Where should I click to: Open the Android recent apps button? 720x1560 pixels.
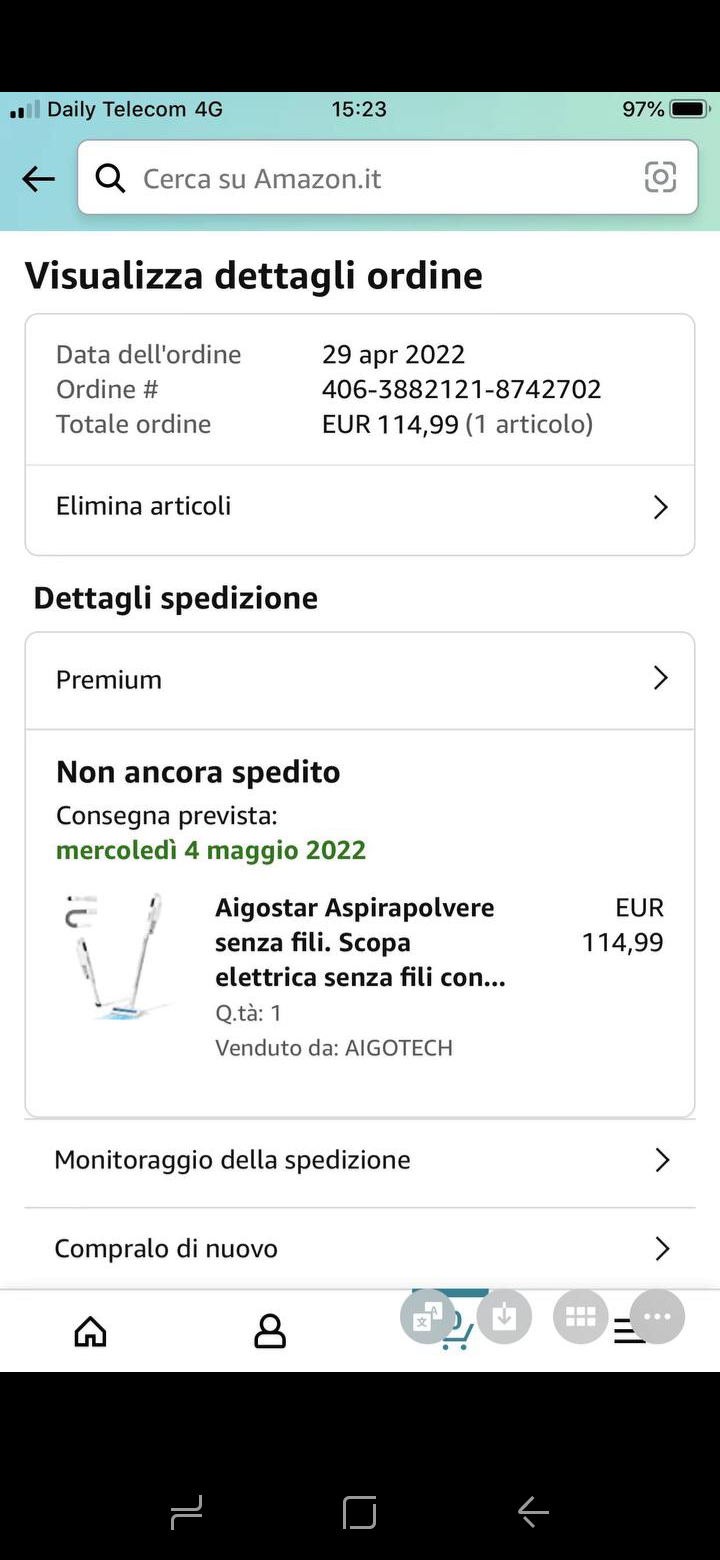tap(186, 1512)
